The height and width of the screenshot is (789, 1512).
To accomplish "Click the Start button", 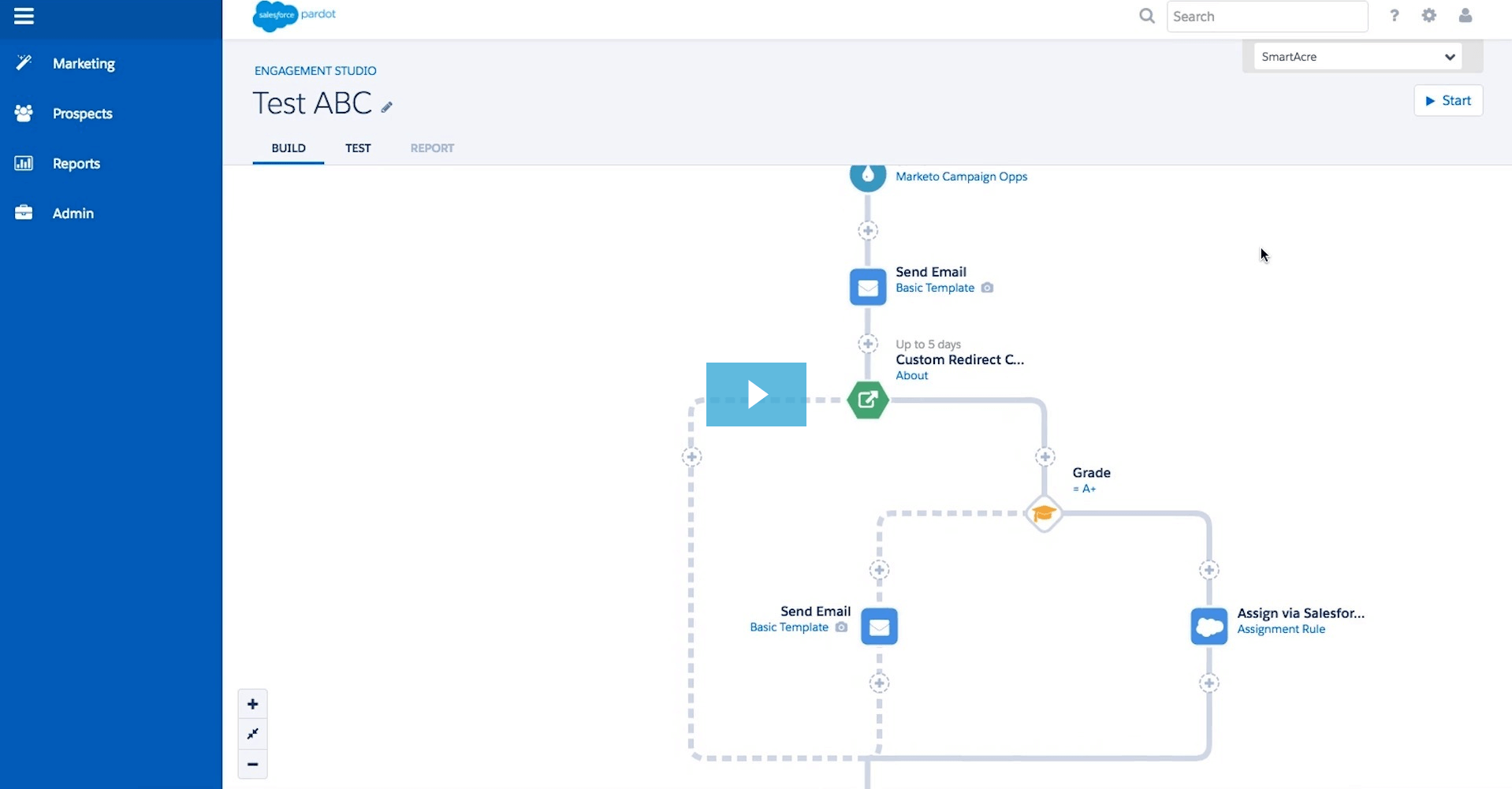I will [1448, 101].
